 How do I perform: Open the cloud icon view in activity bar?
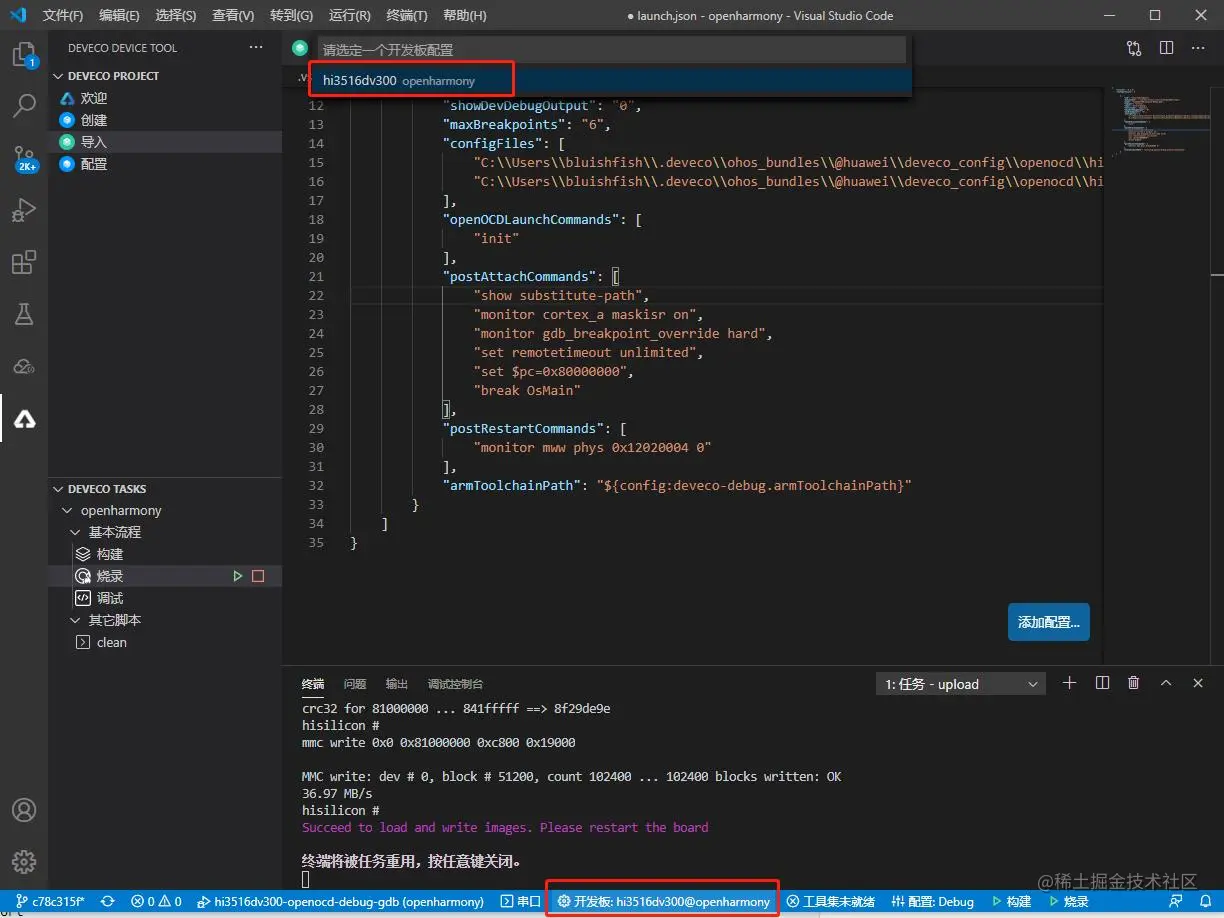24,367
